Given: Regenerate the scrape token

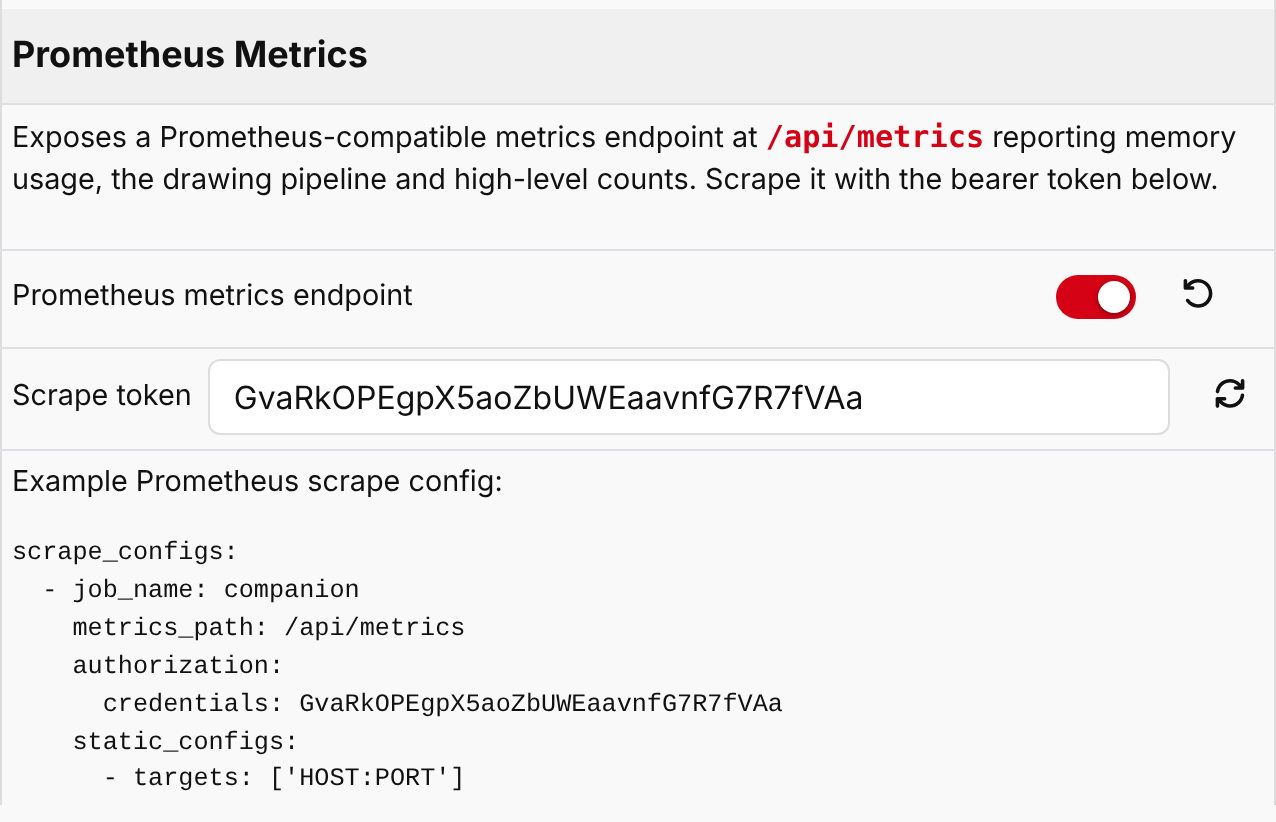Looking at the screenshot, I should tap(1229, 394).
